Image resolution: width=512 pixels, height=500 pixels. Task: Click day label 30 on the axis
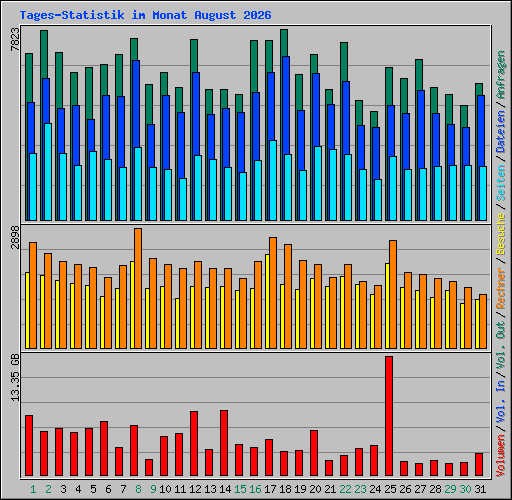tap(465, 489)
